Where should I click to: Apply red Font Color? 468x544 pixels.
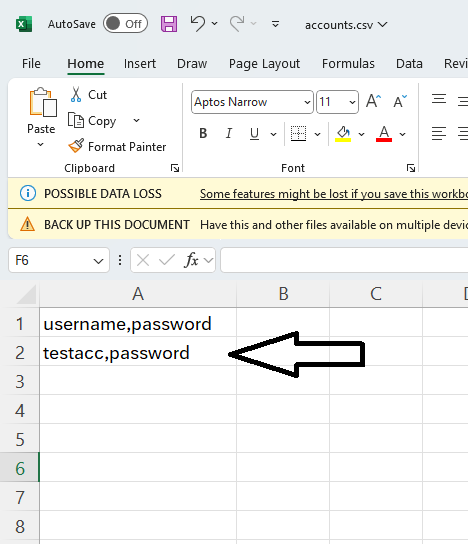point(384,134)
